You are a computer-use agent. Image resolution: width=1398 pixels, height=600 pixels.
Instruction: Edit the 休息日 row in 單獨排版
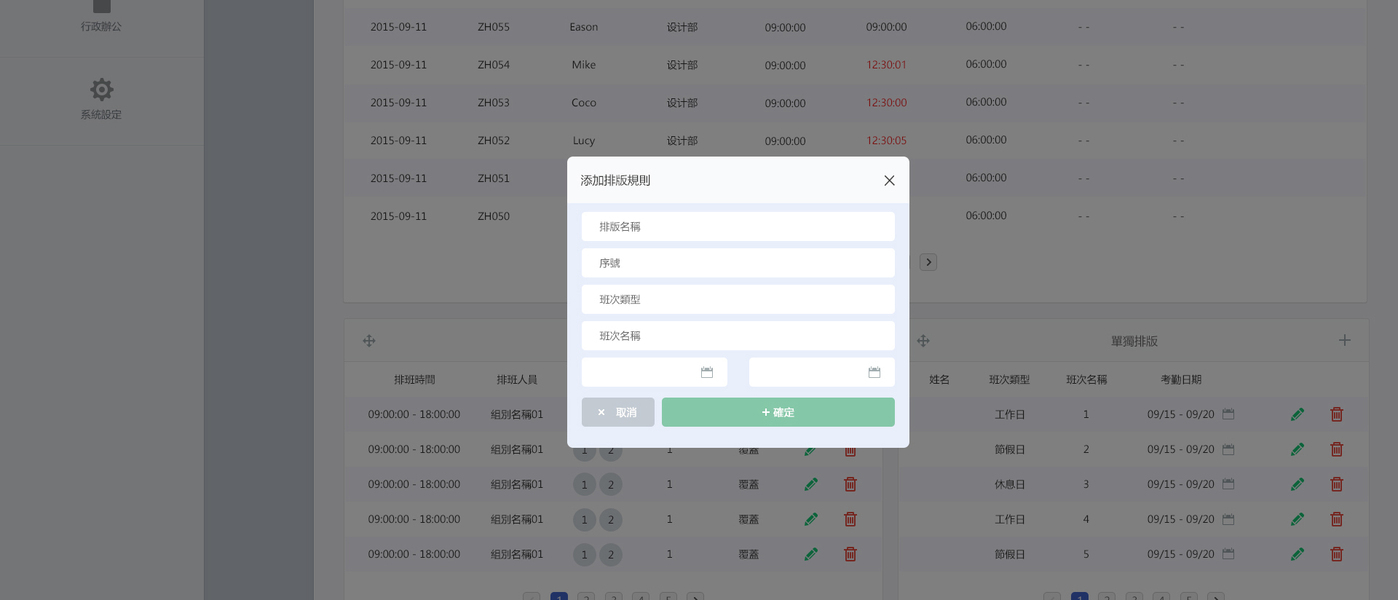pos(1297,484)
